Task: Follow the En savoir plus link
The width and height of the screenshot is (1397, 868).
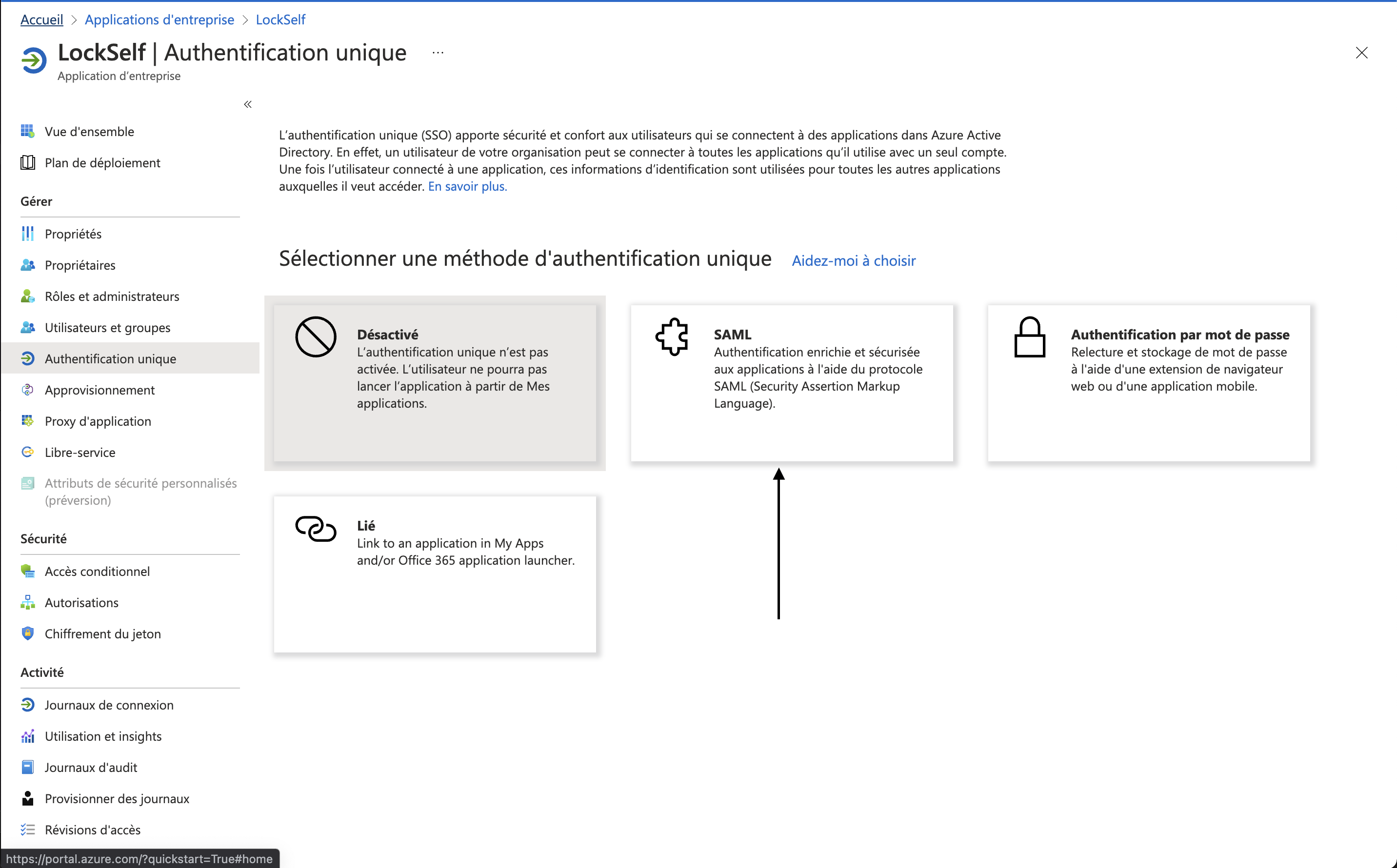Action: (466, 185)
